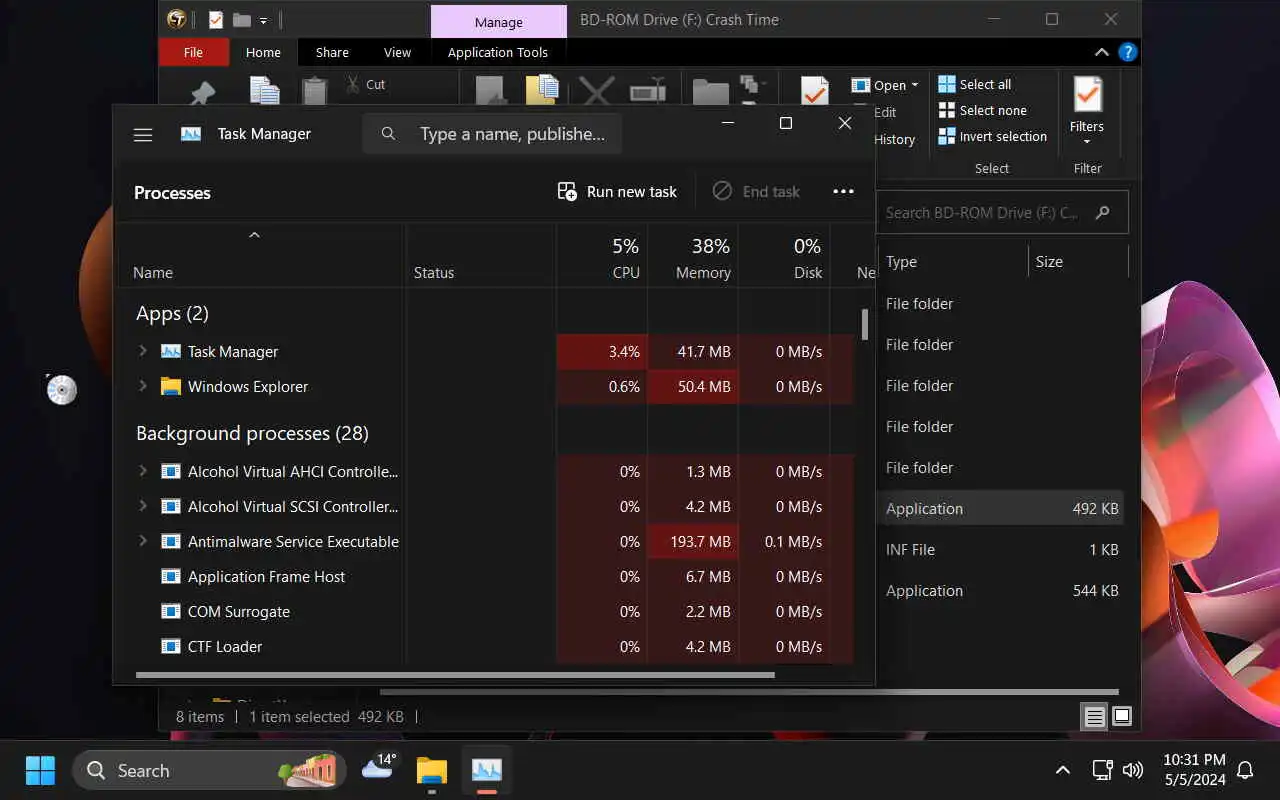Click the Manage contextual tab

pyautogui.click(x=499, y=22)
